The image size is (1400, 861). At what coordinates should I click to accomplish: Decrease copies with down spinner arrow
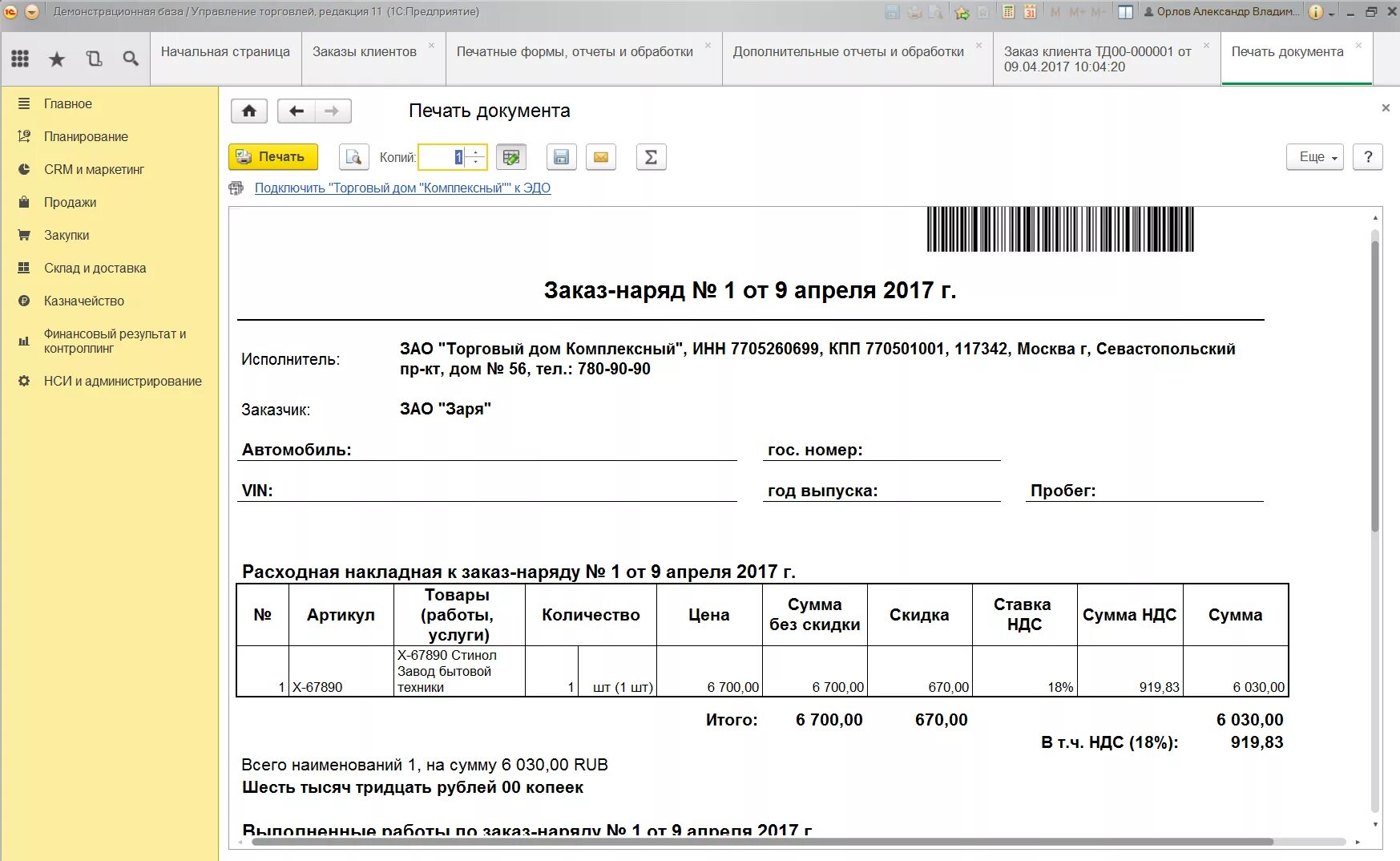[476, 163]
